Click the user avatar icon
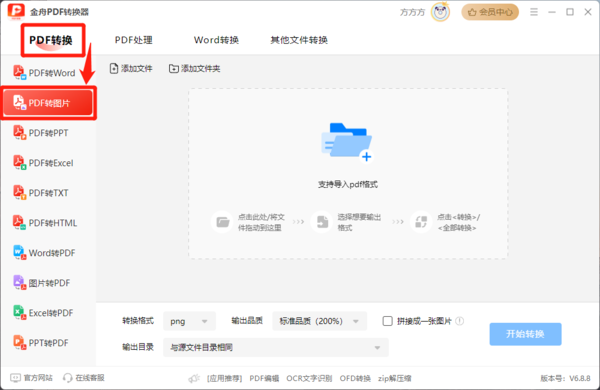Screen dimensions: 600x390 pyautogui.click(x=440, y=12)
